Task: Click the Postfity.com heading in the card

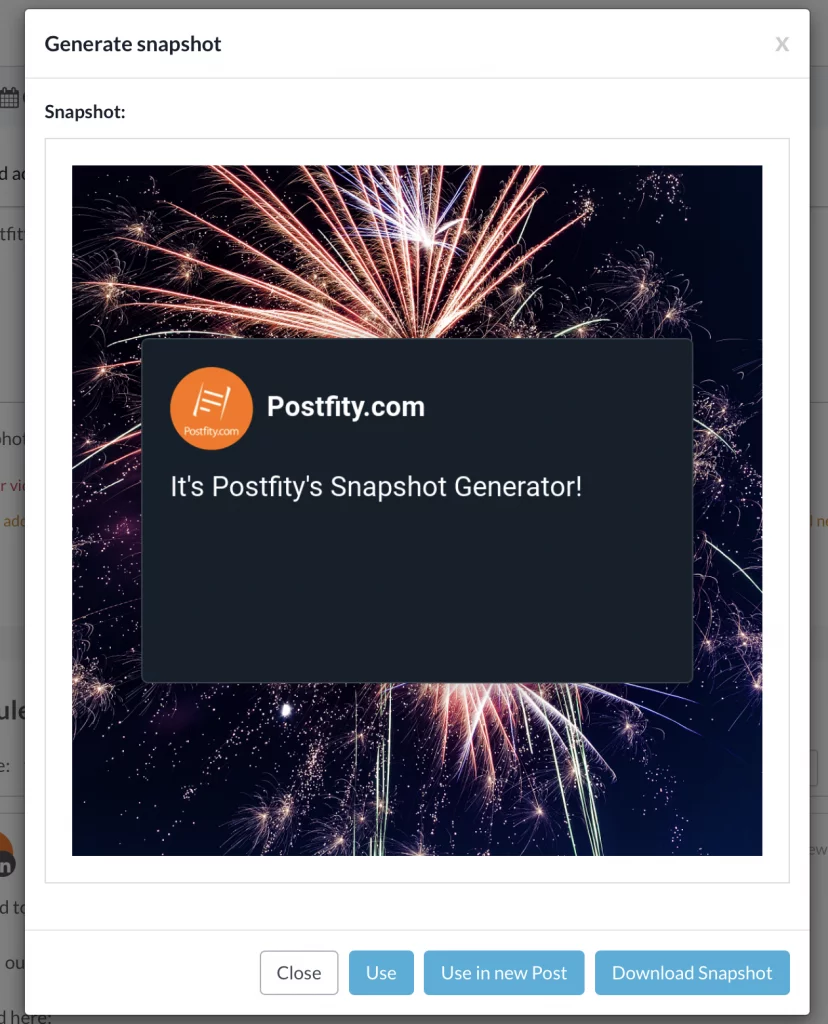Action: click(345, 406)
